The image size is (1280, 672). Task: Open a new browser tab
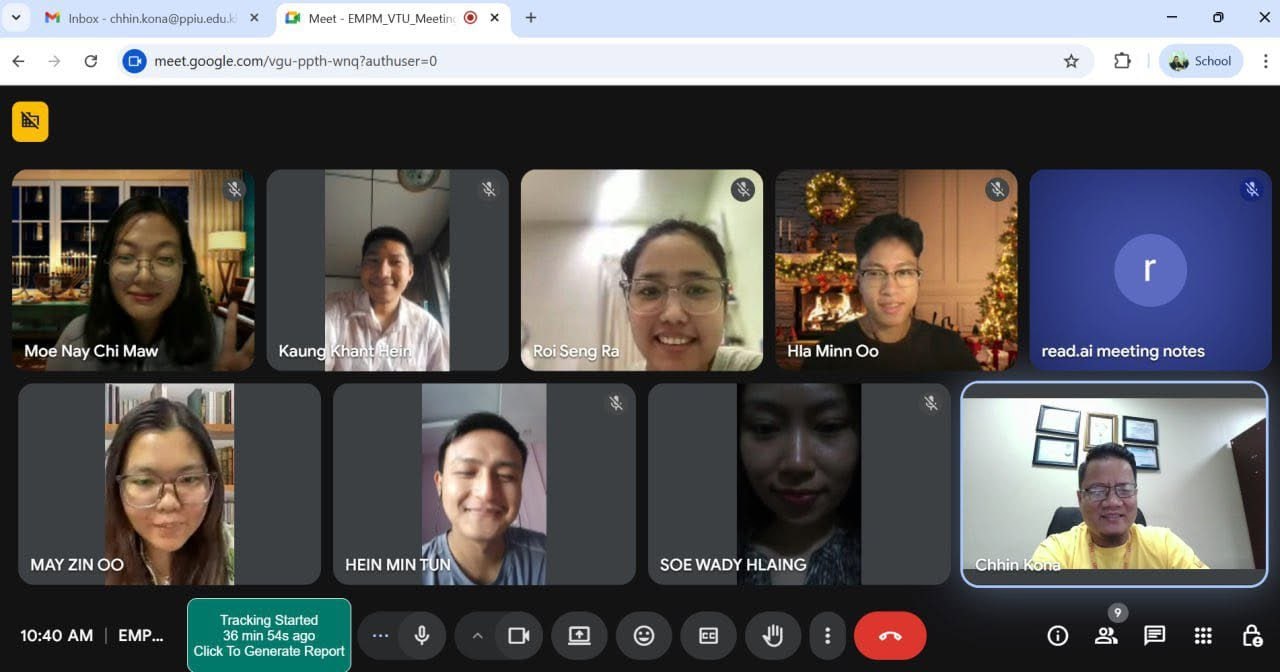(531, 18)
